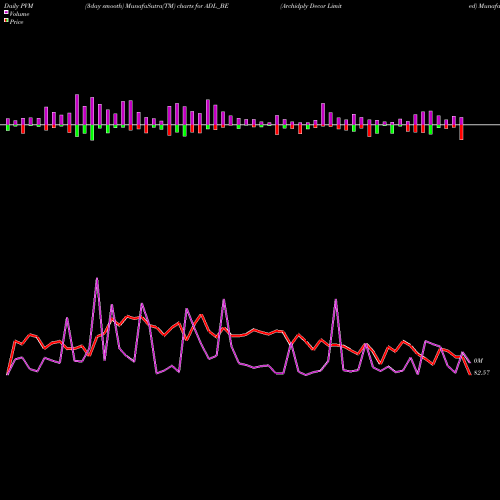The image size is (500, 500).
Task: Click the tallest magenta volume line peak
Action: pyautogui.click(x=97, y=279)
